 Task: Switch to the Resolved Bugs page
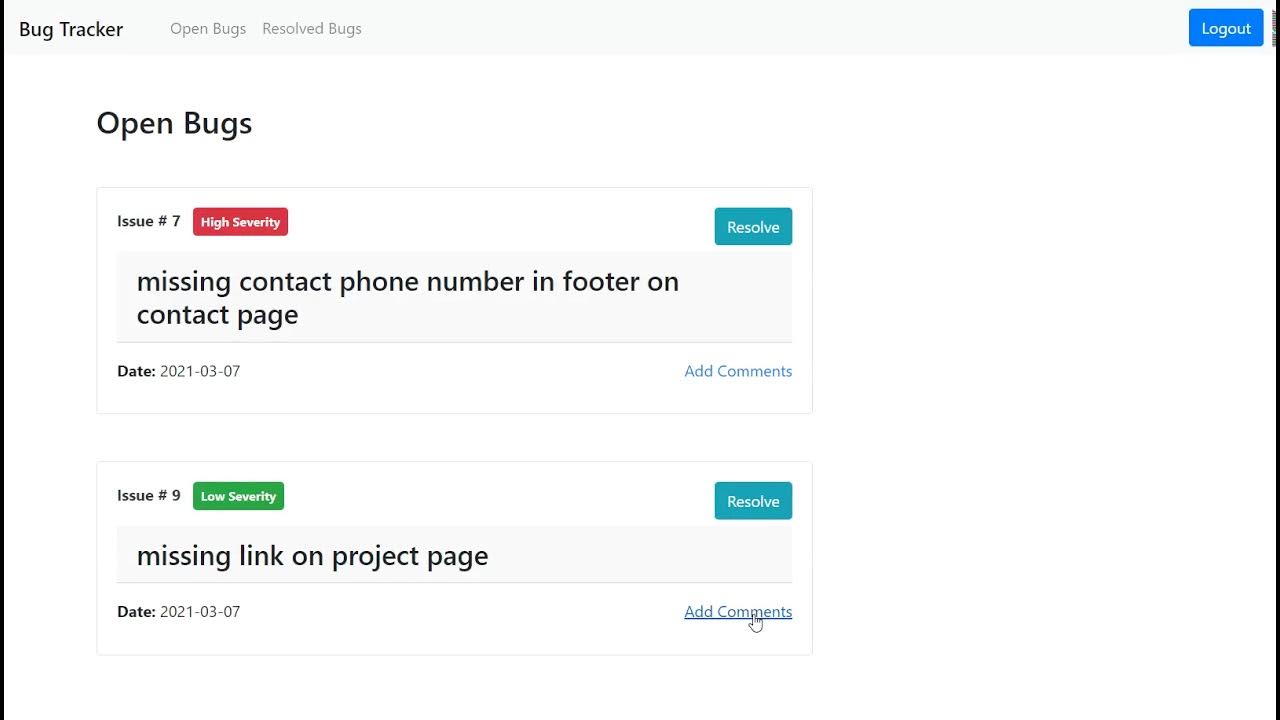pos(312,29)
